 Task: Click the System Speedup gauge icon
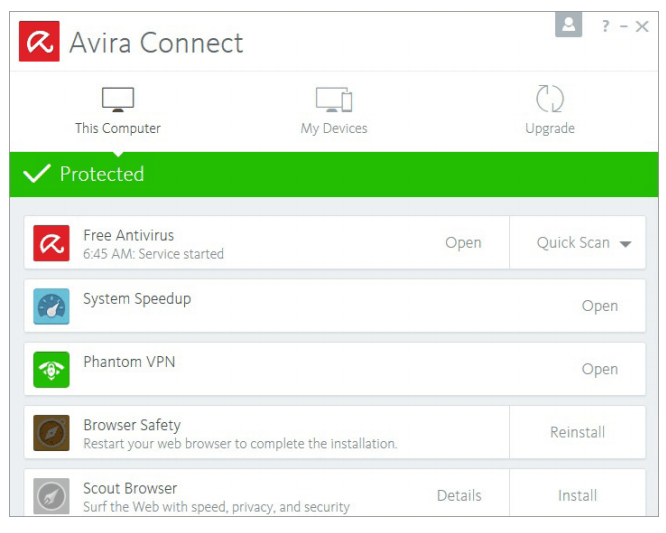[51, 306]
